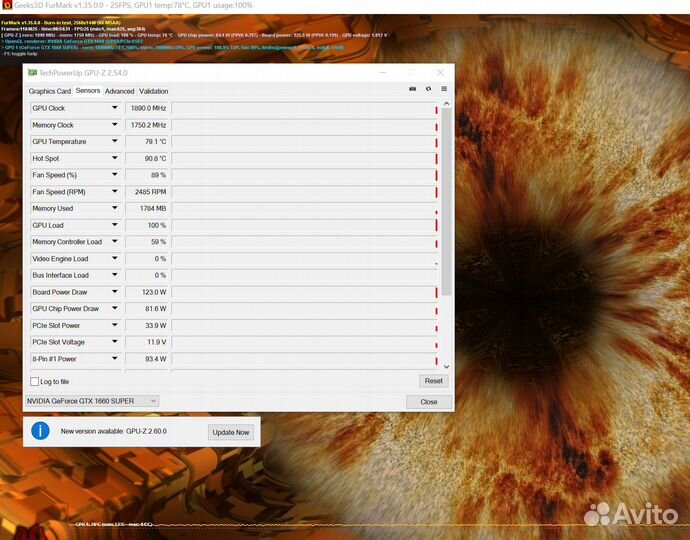Click the Update Now button
The image size is (690, 540).
(230, 432)
